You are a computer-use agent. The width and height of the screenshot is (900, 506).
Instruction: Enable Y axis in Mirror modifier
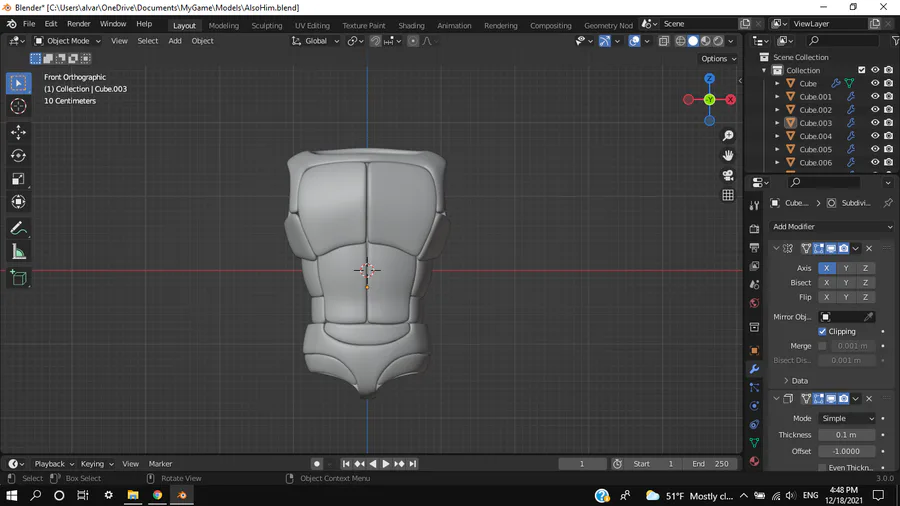[x=846, y=268]
